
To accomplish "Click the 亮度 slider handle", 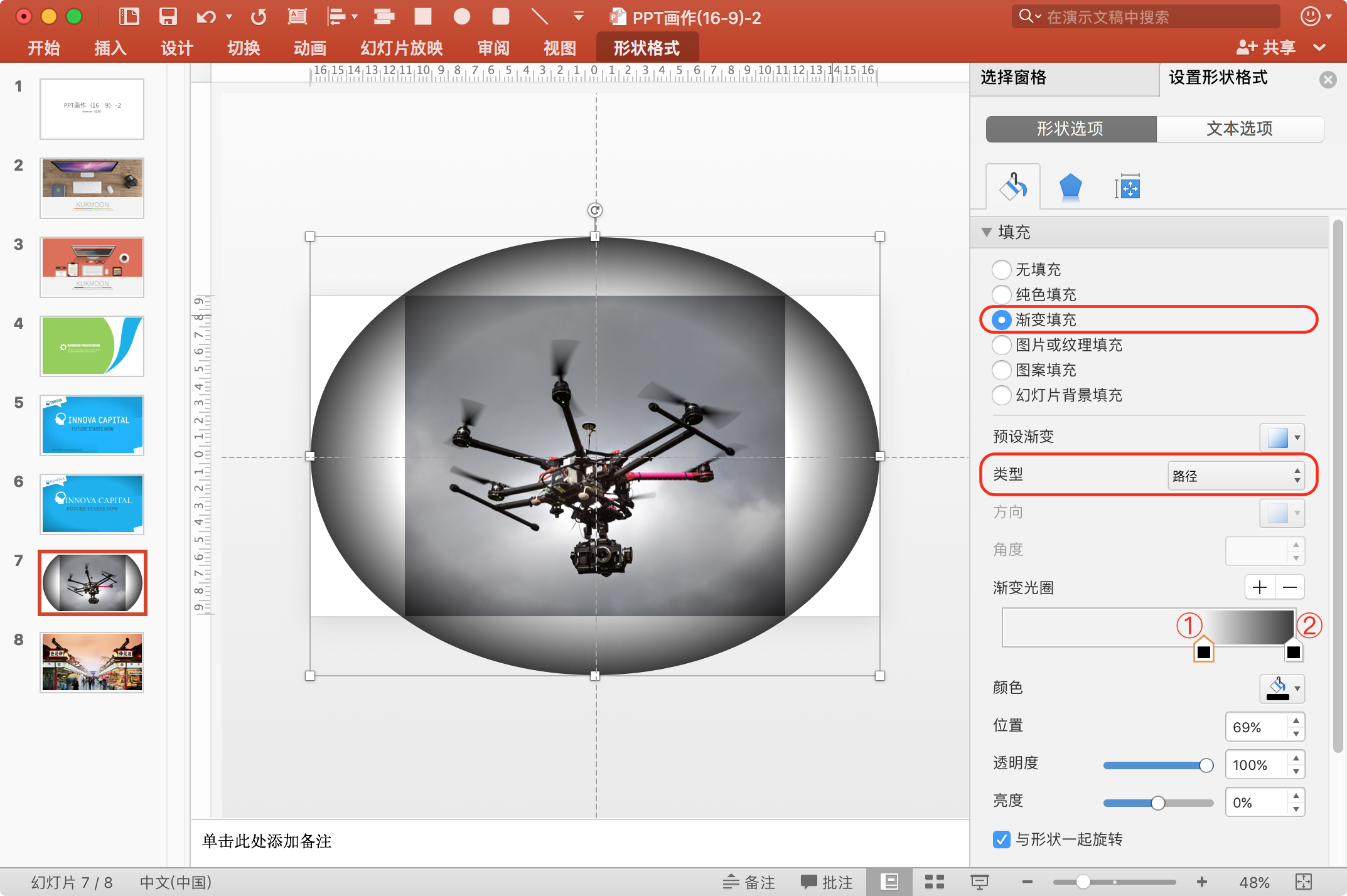I will [1158, 803].
